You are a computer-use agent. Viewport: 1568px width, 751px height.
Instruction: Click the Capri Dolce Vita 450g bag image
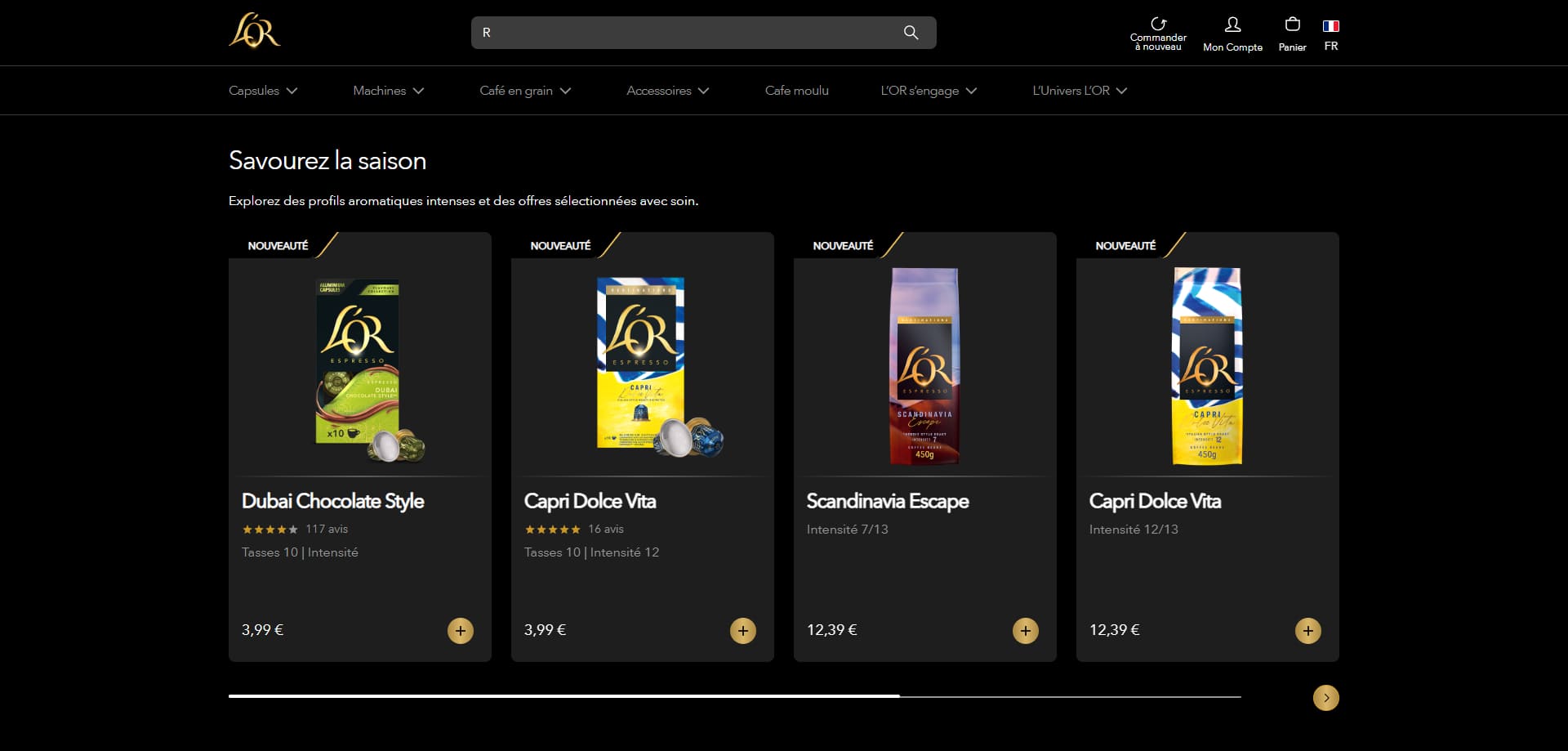[1207, 366]
